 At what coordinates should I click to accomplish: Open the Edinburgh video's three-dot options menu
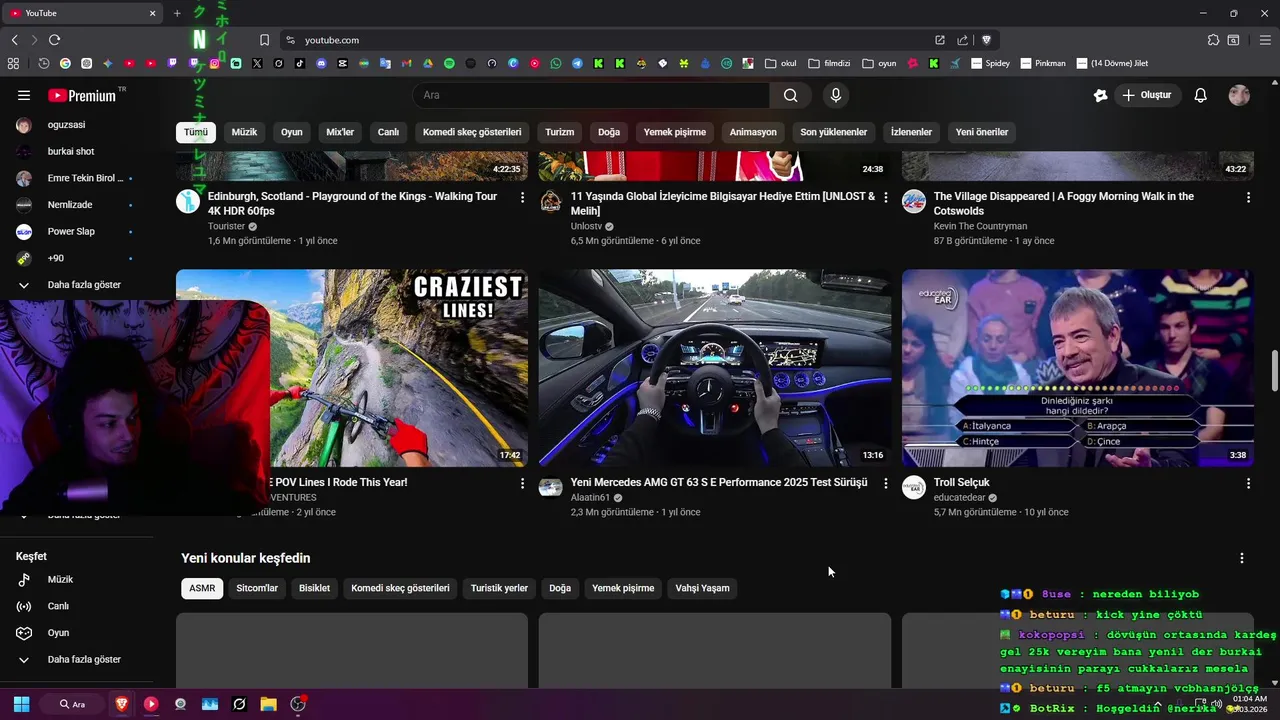(x=522, y=197)
